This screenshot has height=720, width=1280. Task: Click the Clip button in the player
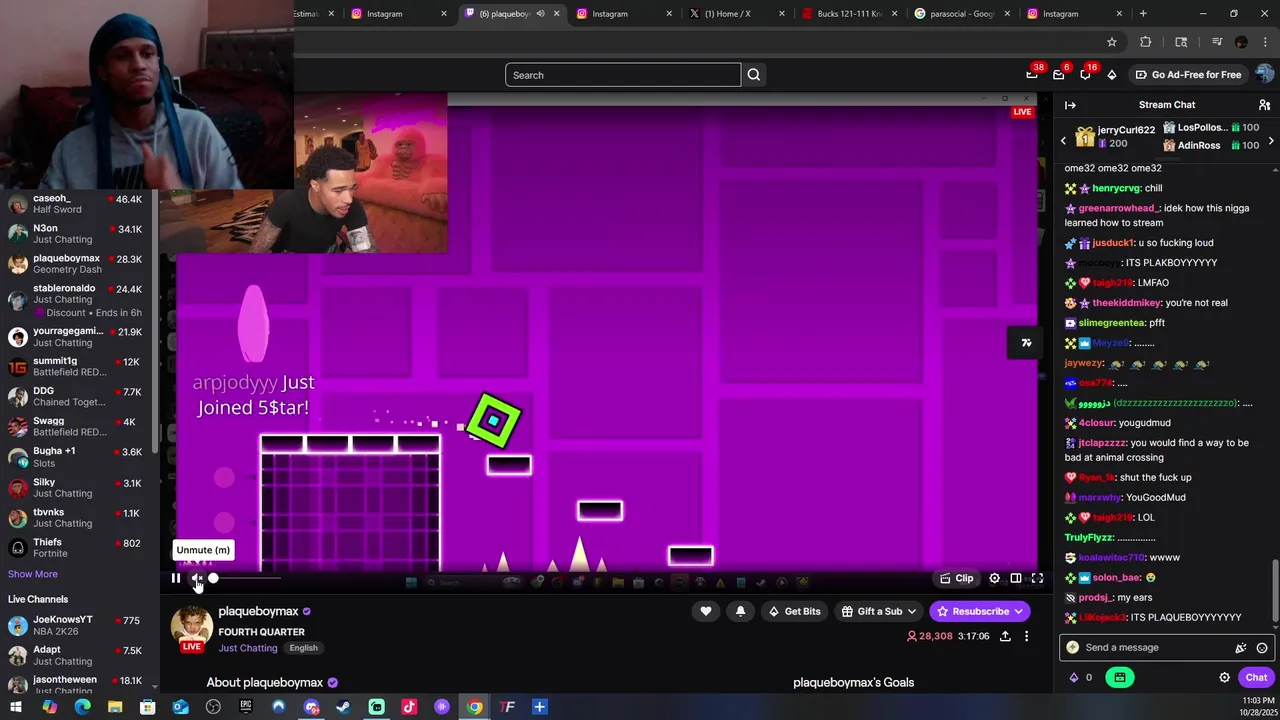coord(957,578)
